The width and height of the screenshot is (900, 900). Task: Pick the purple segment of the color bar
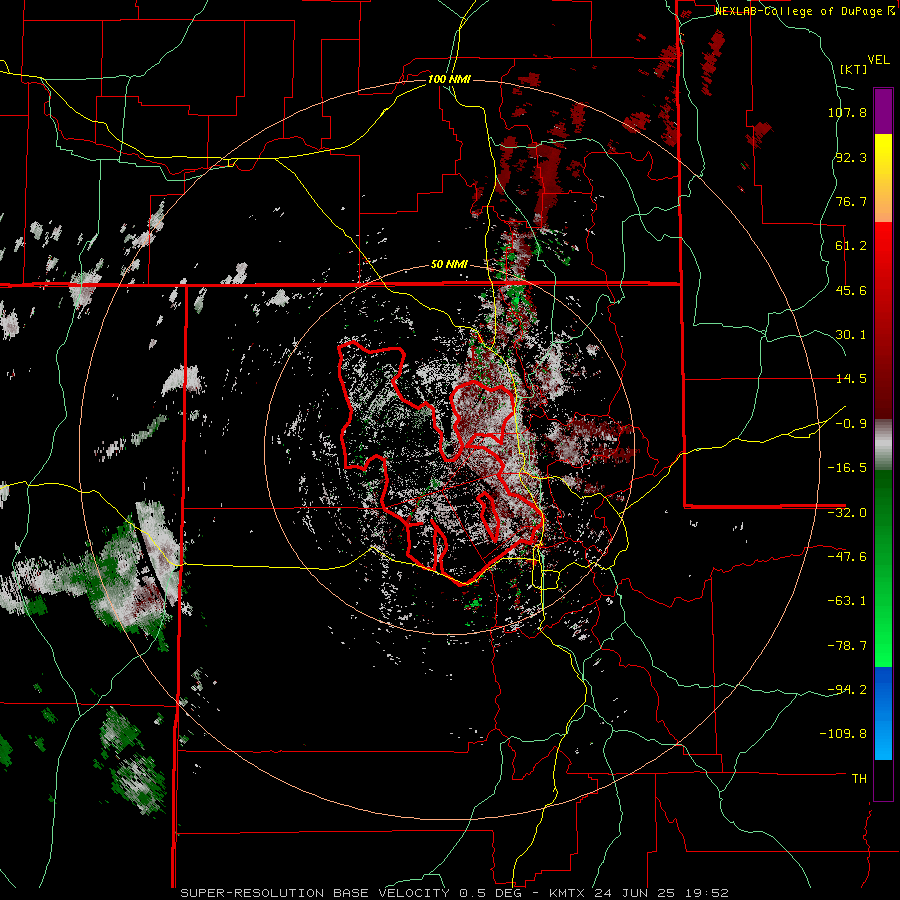point(883,112)
